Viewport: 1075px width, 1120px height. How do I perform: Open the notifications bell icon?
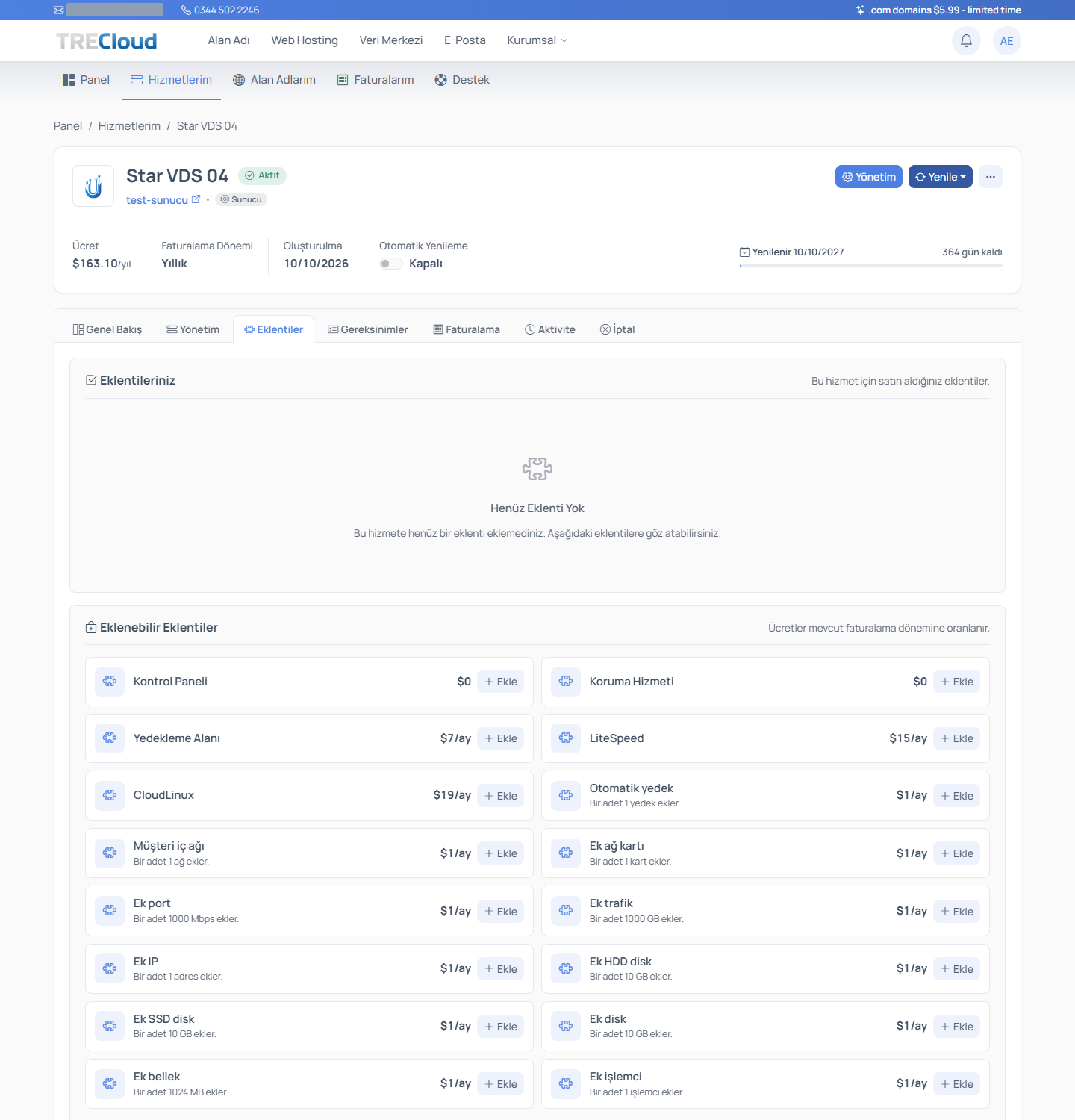click(966, 40)
